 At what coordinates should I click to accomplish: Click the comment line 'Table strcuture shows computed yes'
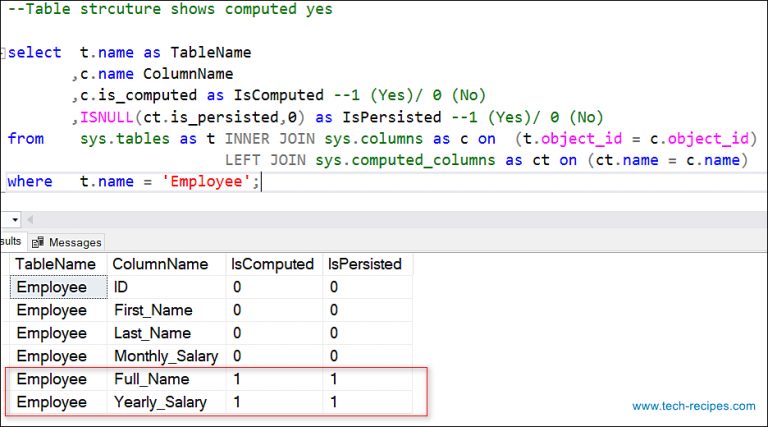(170, 9)
